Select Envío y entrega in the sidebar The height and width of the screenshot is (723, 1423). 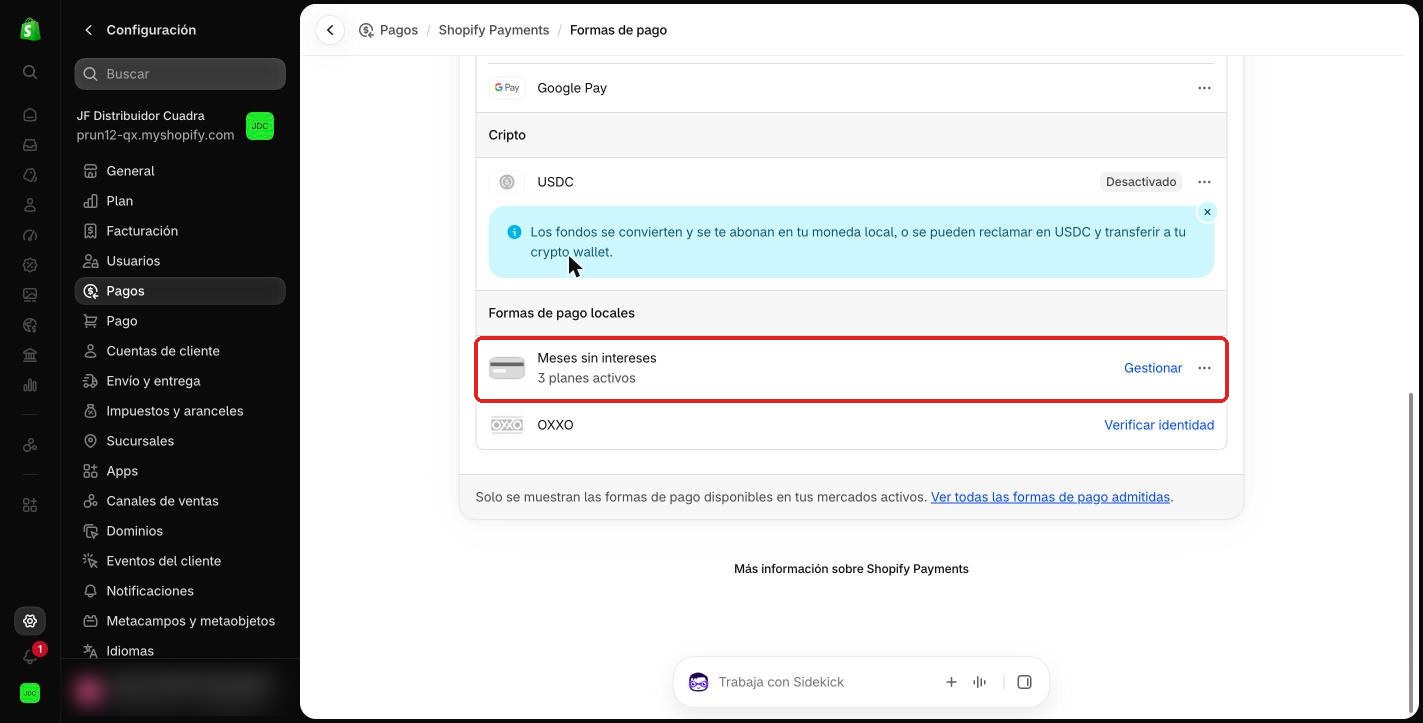pyautogui.click(x=180, y=381)
